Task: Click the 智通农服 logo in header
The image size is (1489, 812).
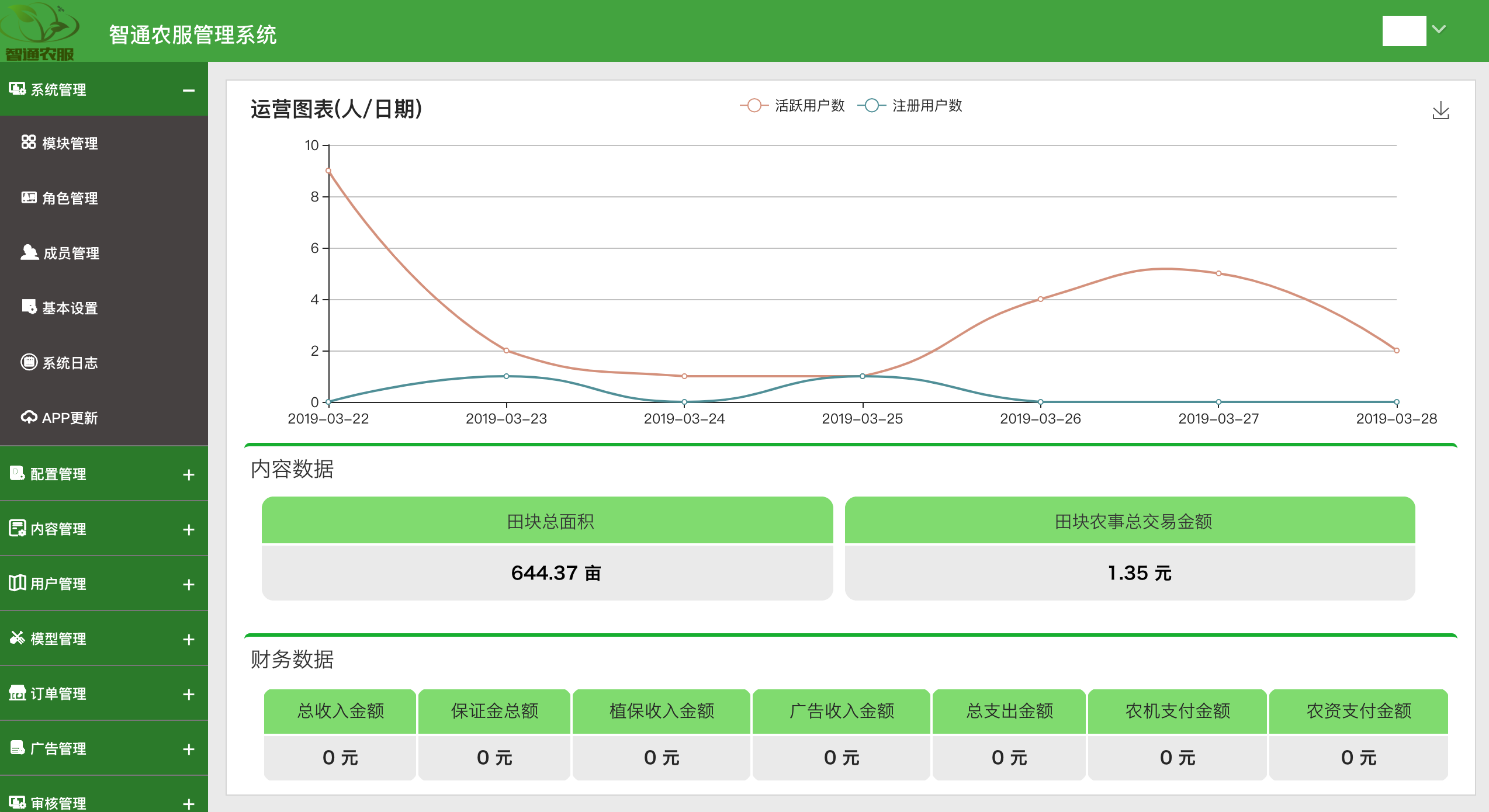Action: 40,32
